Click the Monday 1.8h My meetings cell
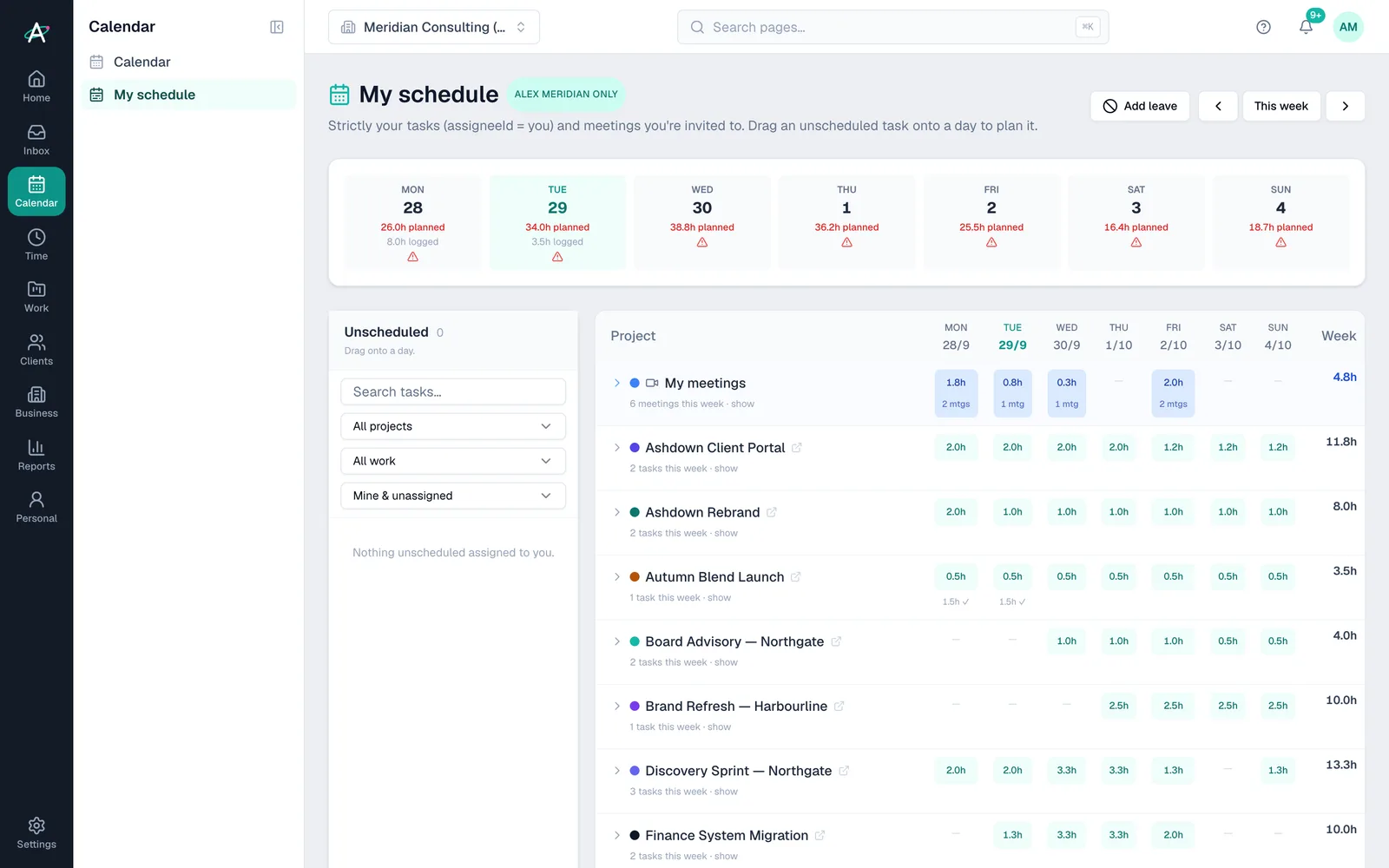 pyautogui.click(x=956, y=393)
